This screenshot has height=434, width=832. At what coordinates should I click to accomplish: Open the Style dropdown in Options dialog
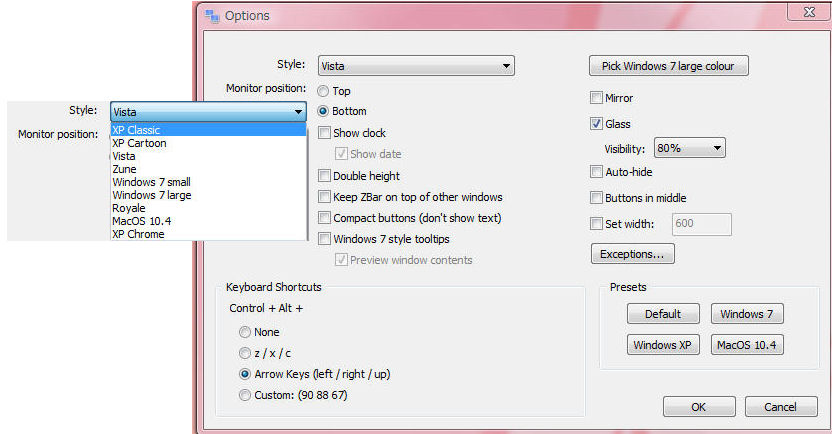click(416, 66)
